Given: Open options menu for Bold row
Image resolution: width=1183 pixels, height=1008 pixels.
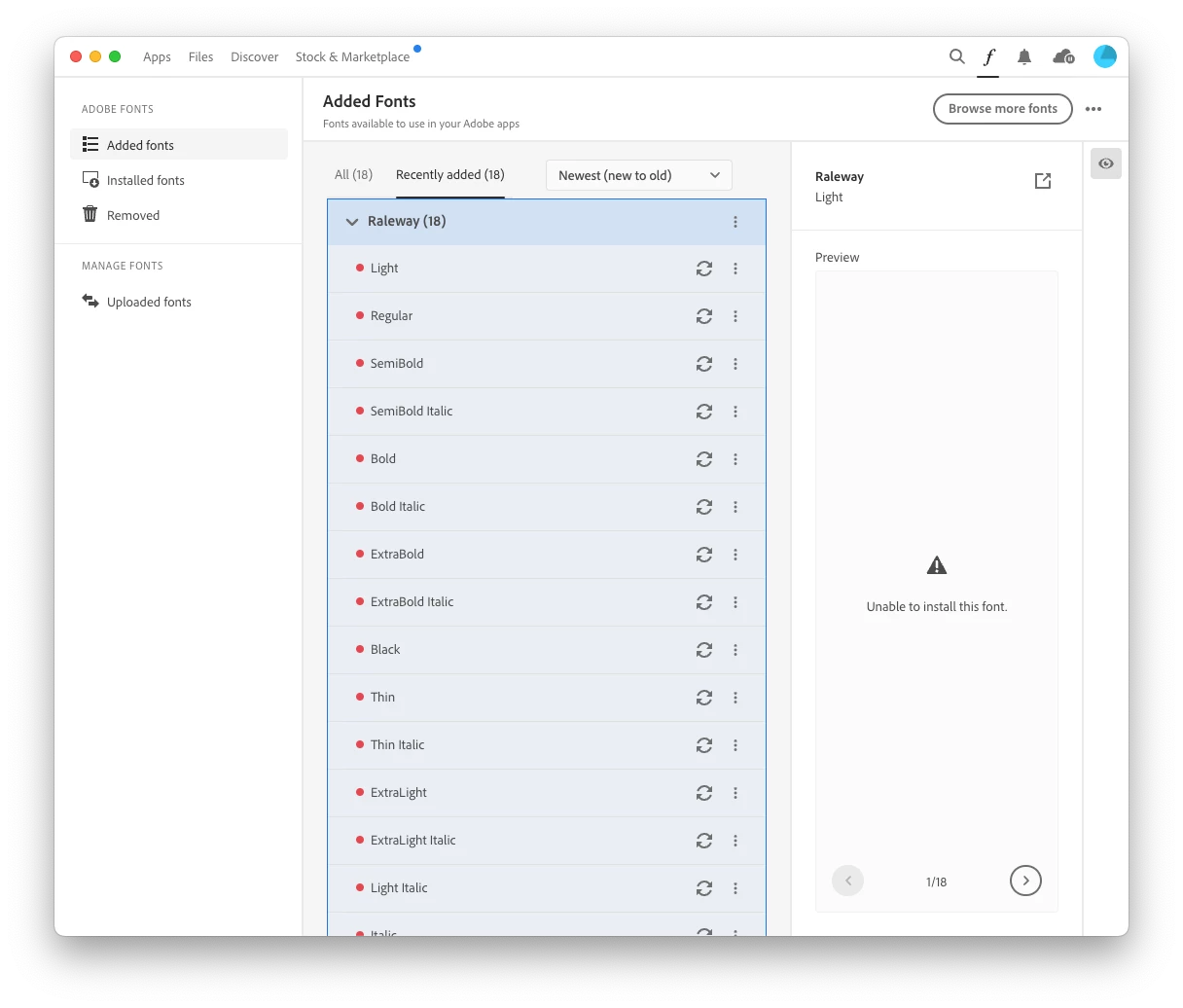Looking at the screenshot, I should 735,459.
